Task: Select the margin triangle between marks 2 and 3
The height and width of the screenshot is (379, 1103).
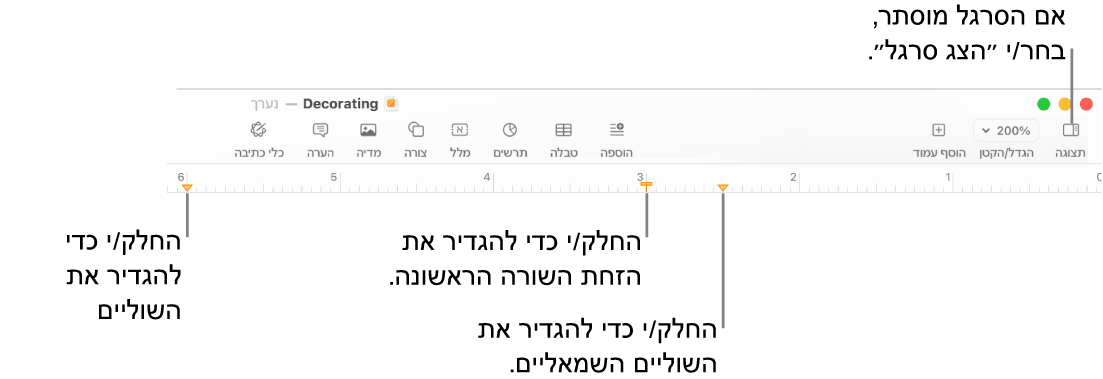Action: pyautogui.click(x=722, y=187)
